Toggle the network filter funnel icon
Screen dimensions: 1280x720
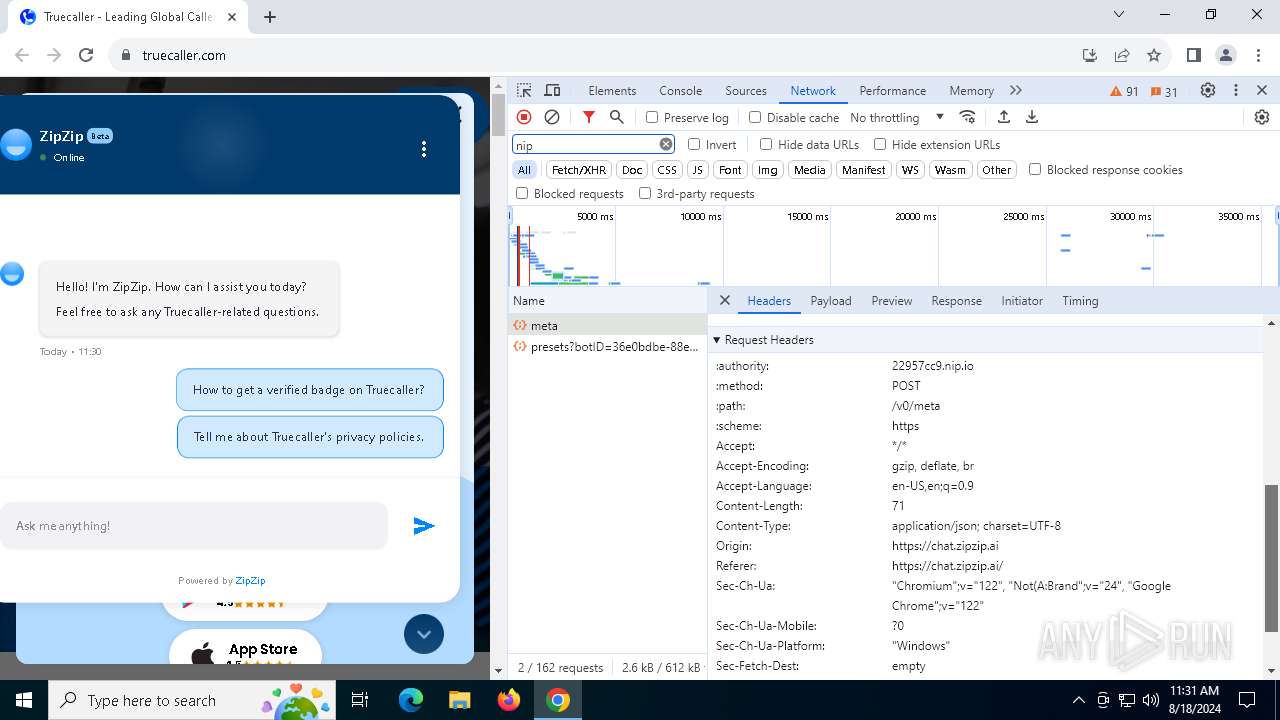click(589, 117)
